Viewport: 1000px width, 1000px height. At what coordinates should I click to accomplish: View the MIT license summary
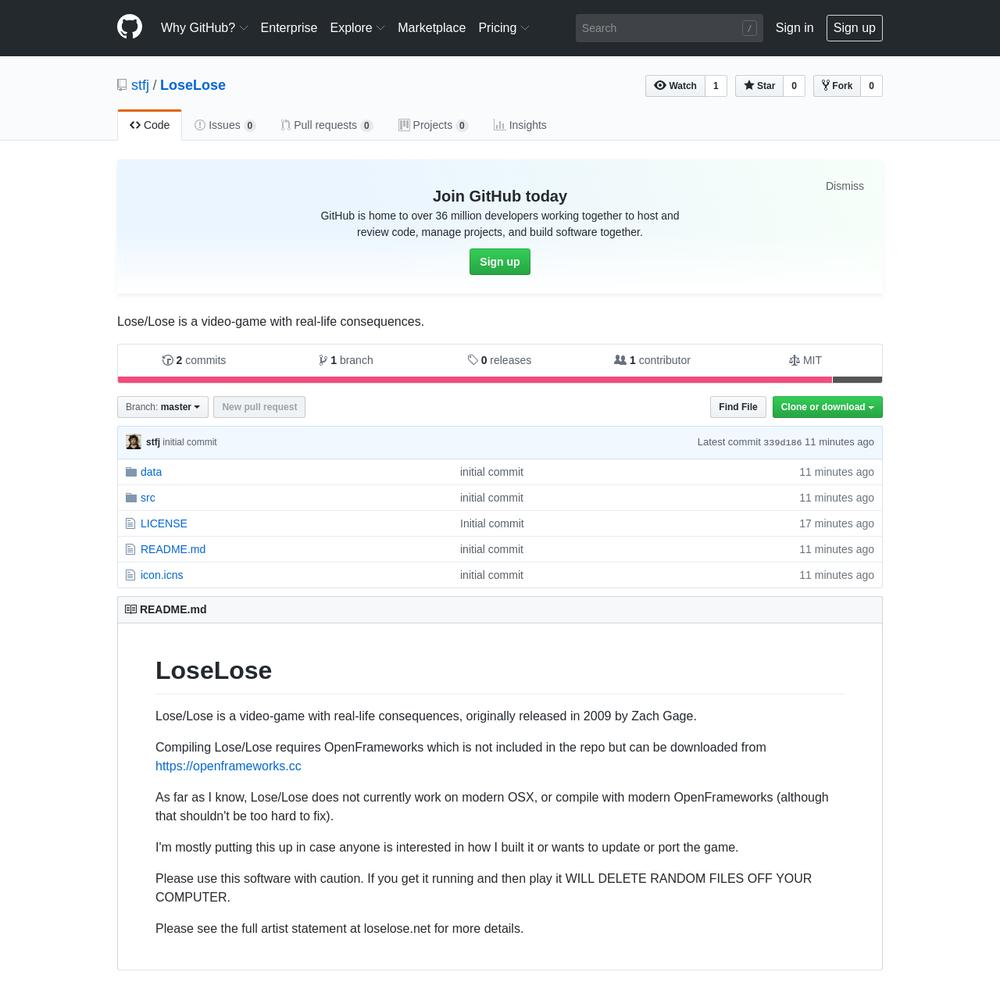coord(805,360)
